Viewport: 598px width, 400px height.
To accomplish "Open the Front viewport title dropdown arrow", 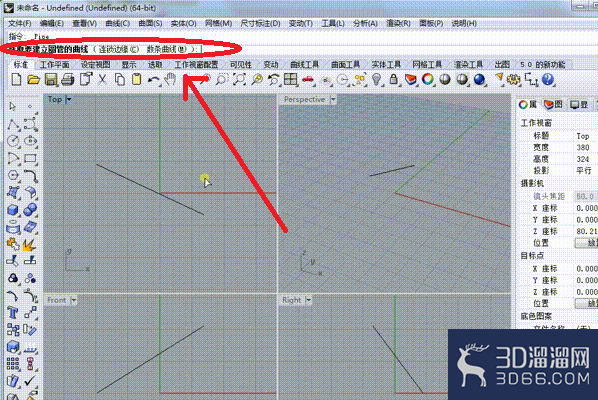I will [x=74, y=300].
